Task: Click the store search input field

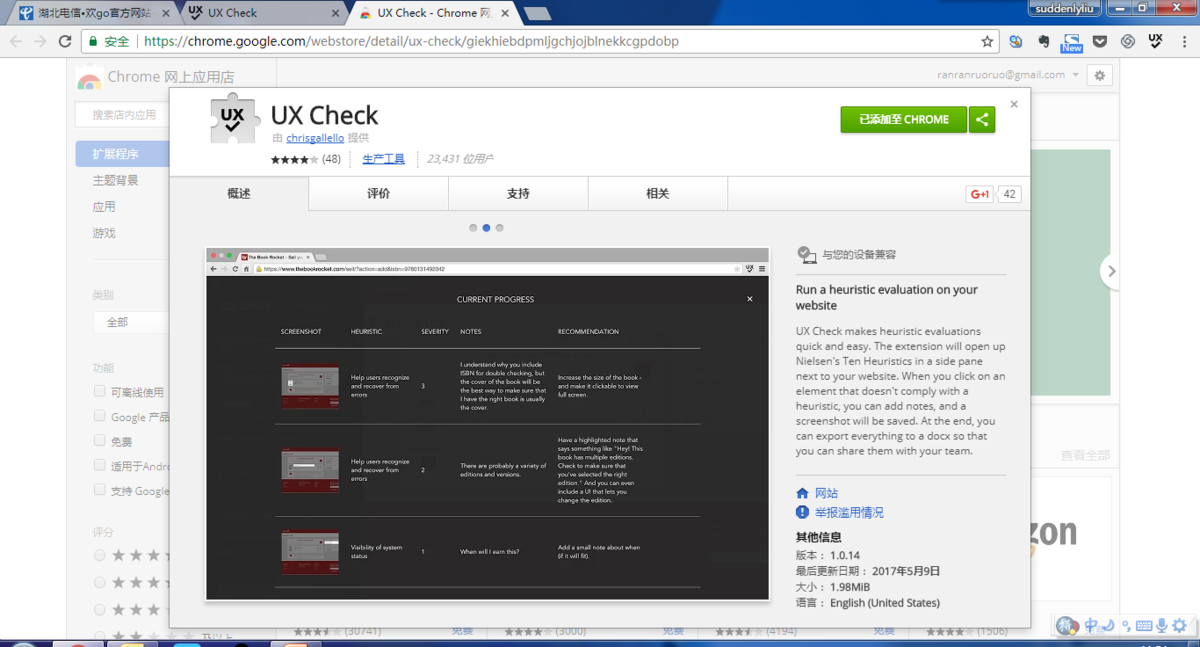Action: click(x=122, y=115)
